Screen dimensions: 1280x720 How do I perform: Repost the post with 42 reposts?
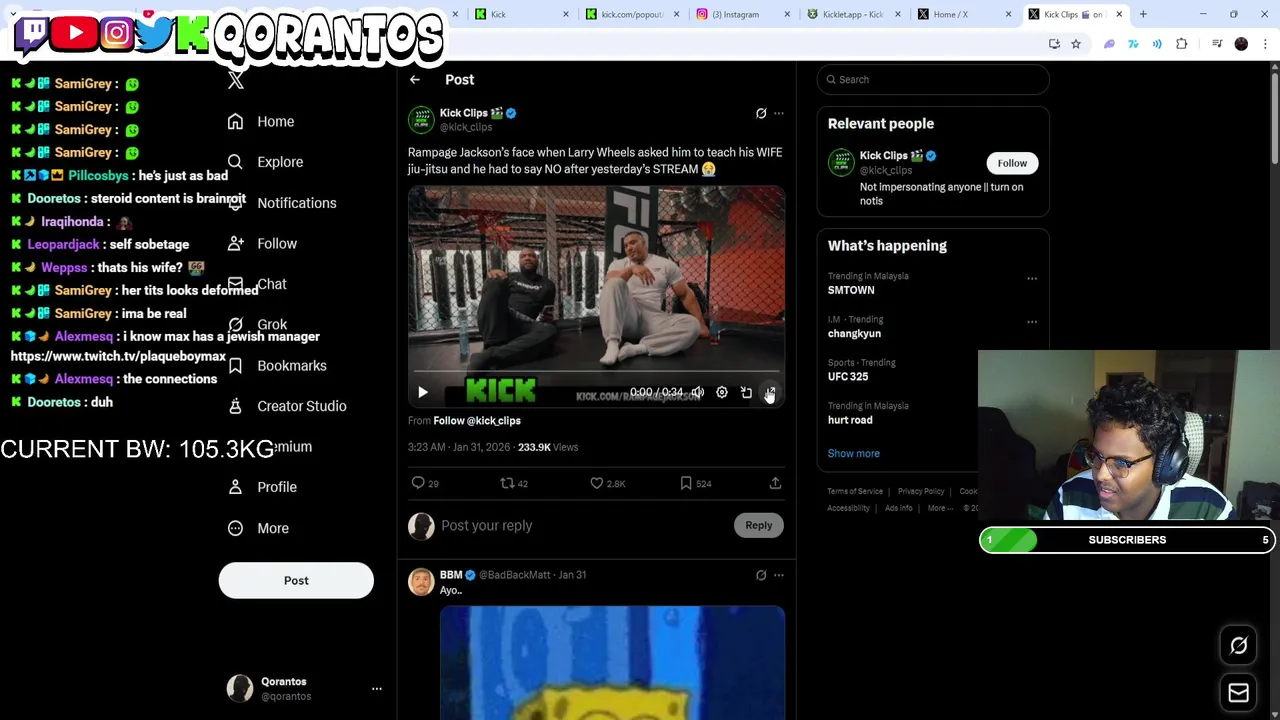(507, 484)
